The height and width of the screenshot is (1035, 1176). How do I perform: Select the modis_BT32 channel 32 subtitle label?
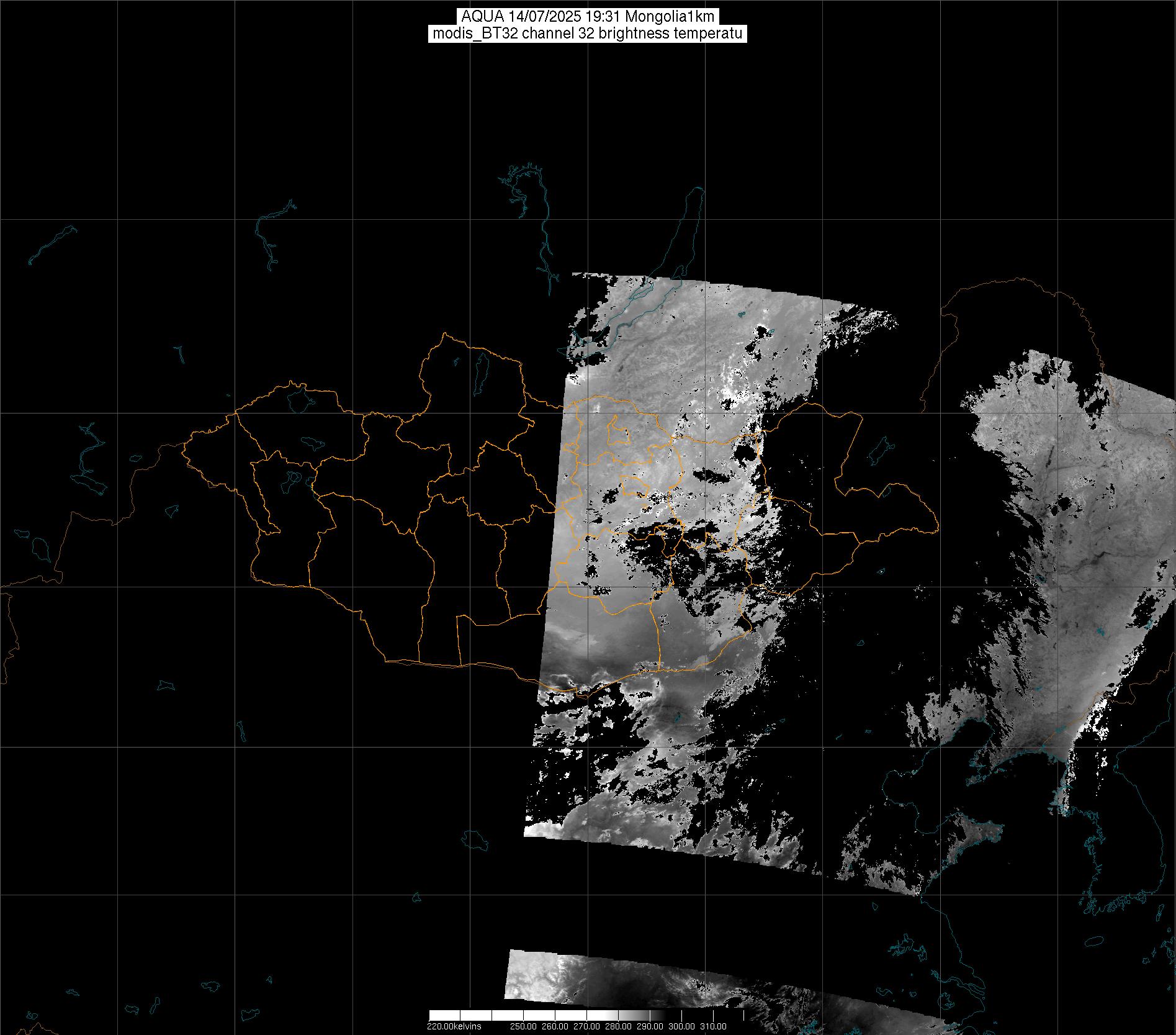tap(587, 34)
